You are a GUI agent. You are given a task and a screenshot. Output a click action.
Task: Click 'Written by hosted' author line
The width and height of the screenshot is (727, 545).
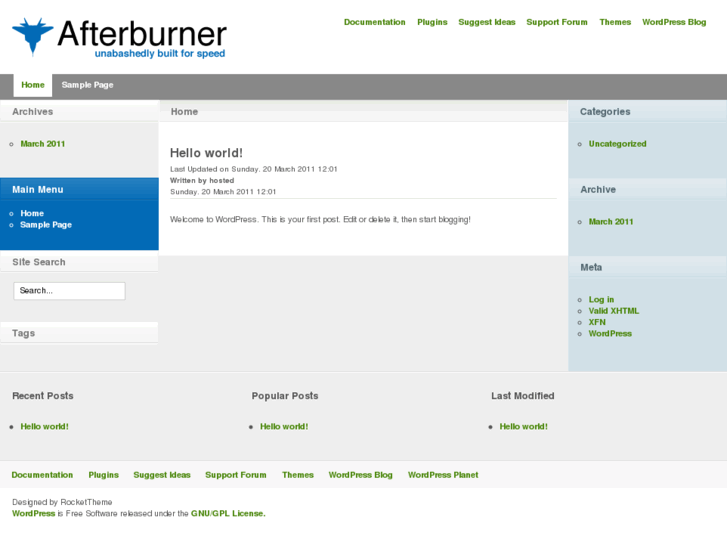202,181
